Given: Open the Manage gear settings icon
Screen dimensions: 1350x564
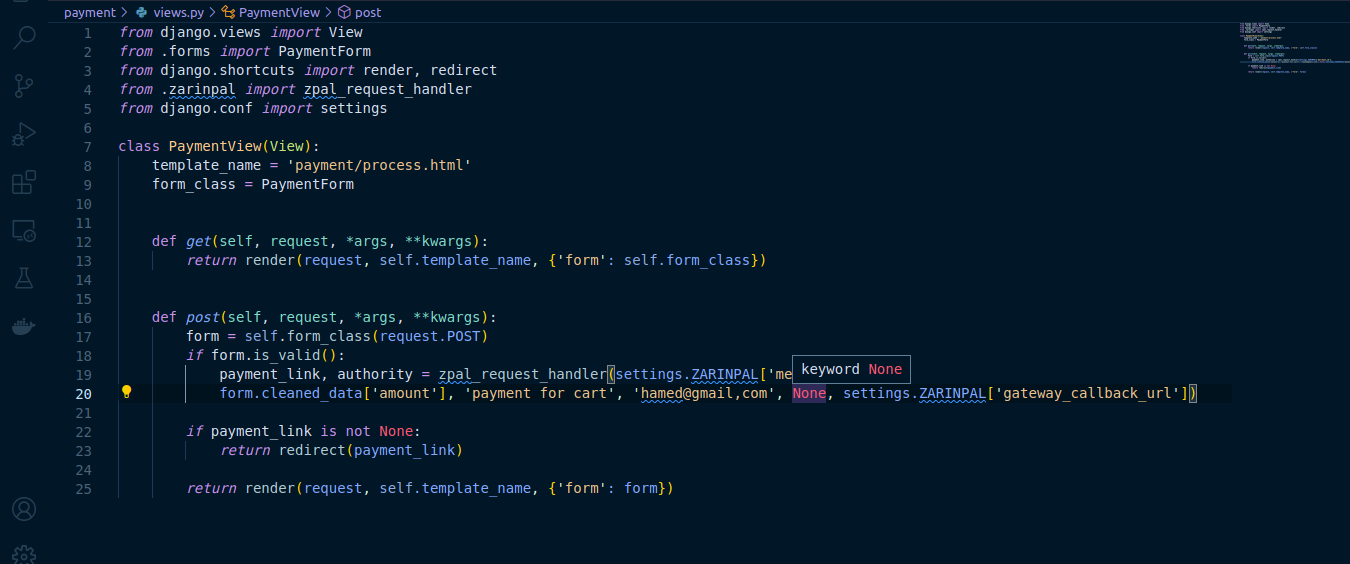Looking at the screenshot, I should (x=24, y=553).
